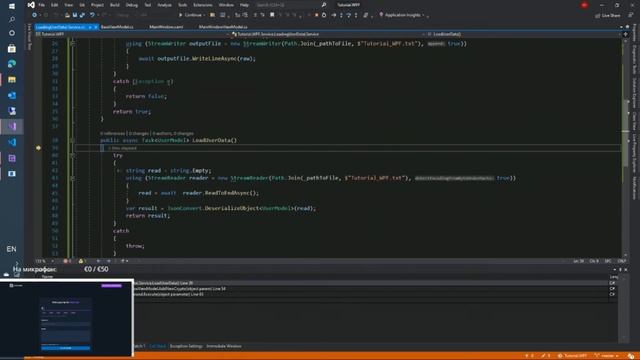Click the Undo arrow icon

92,15
